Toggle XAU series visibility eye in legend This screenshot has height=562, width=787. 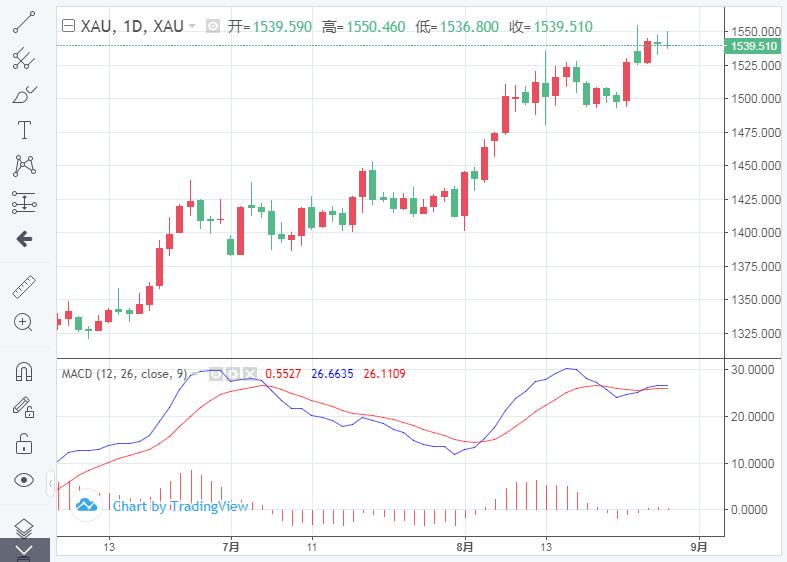(213, 26)
